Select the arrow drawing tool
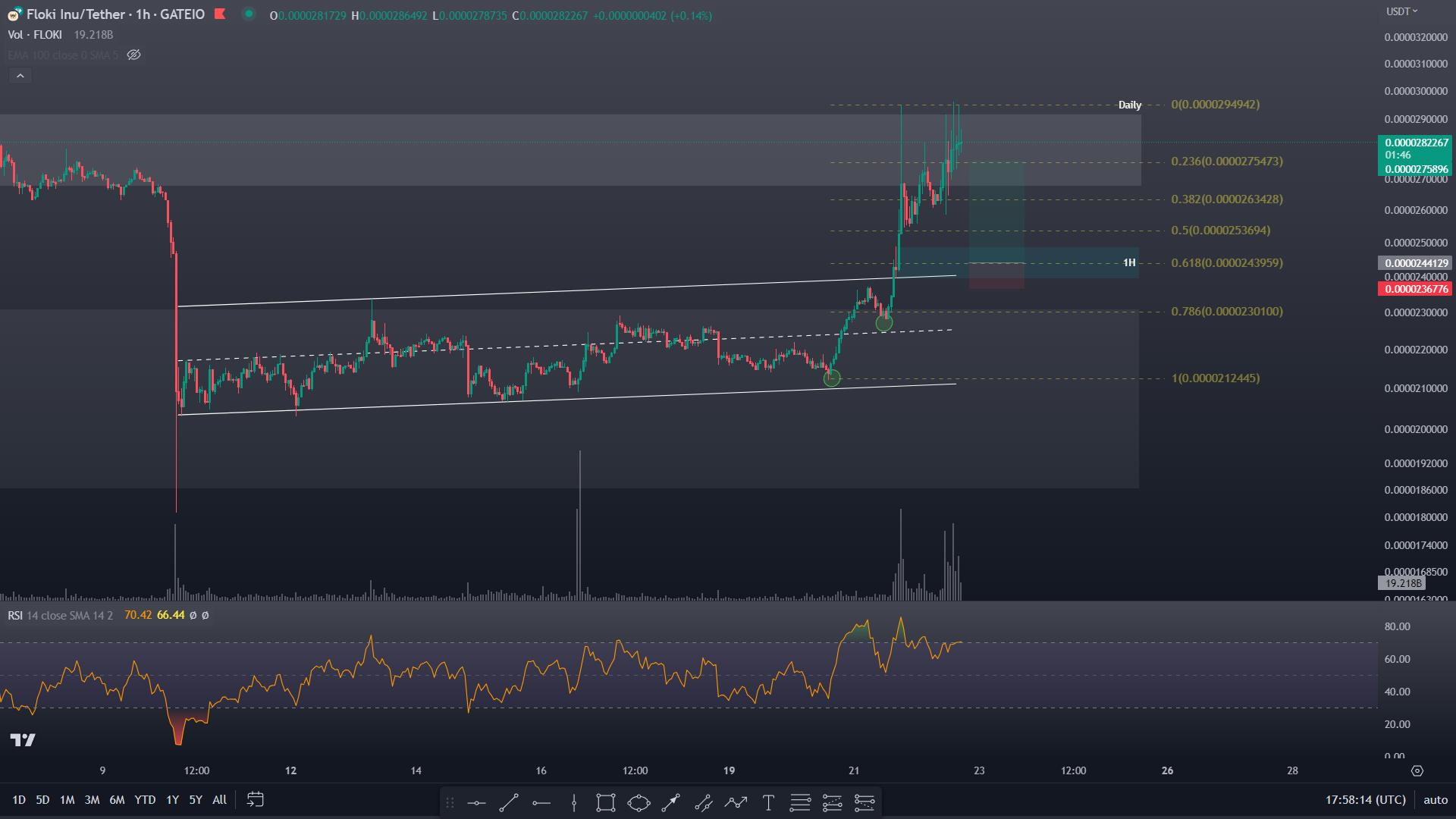 (670, 802)
